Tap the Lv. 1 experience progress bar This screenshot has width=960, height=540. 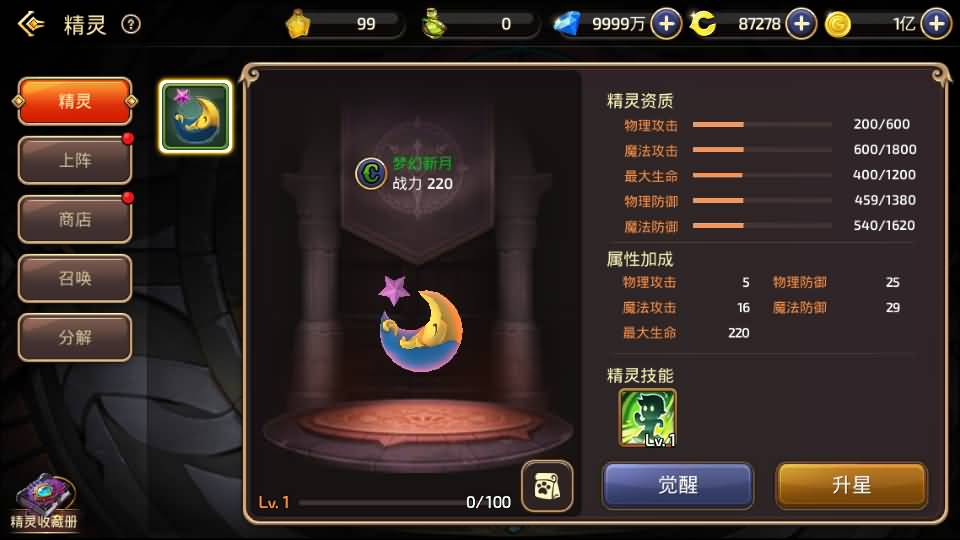[x=383, y=503]
